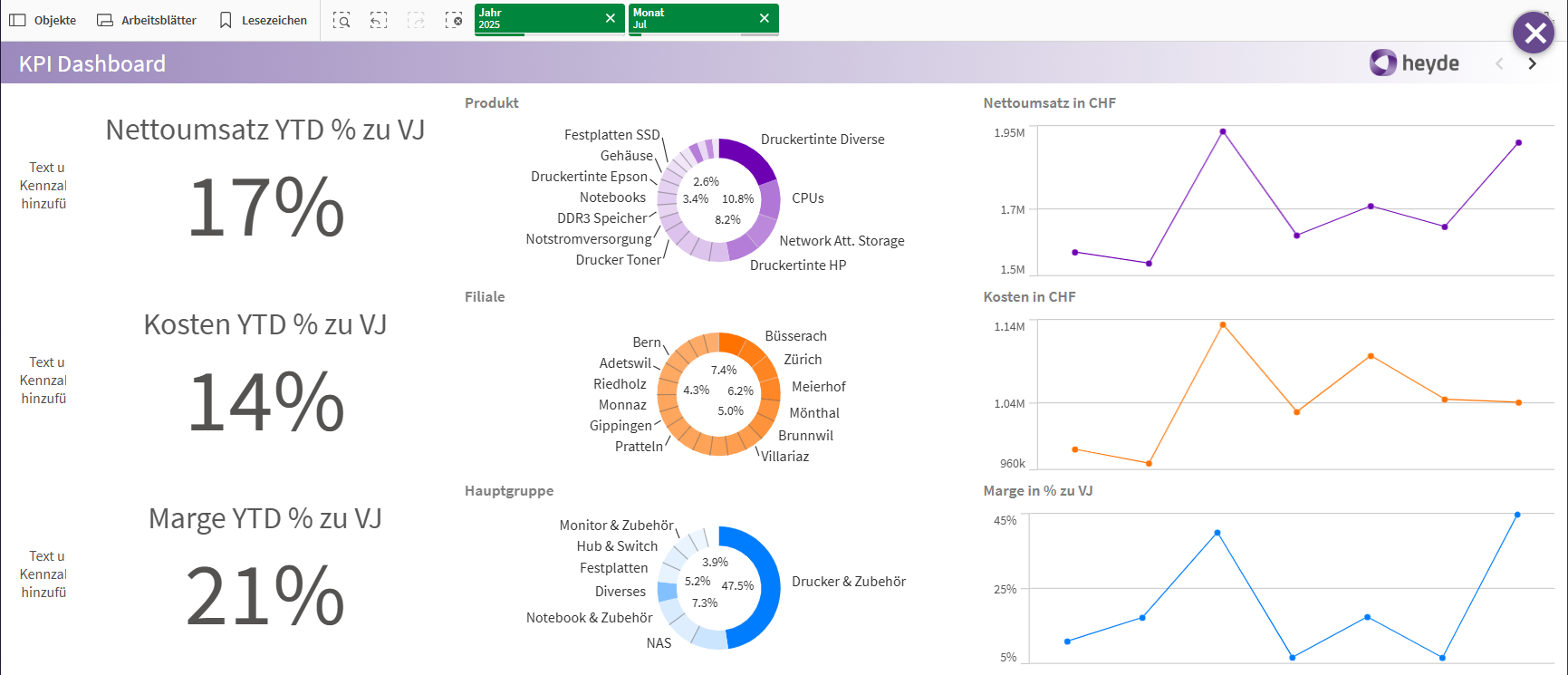Open the Objekte panel
This screenshot has height=675, width=1568.
pyautogui.click(x=43, y=20)
